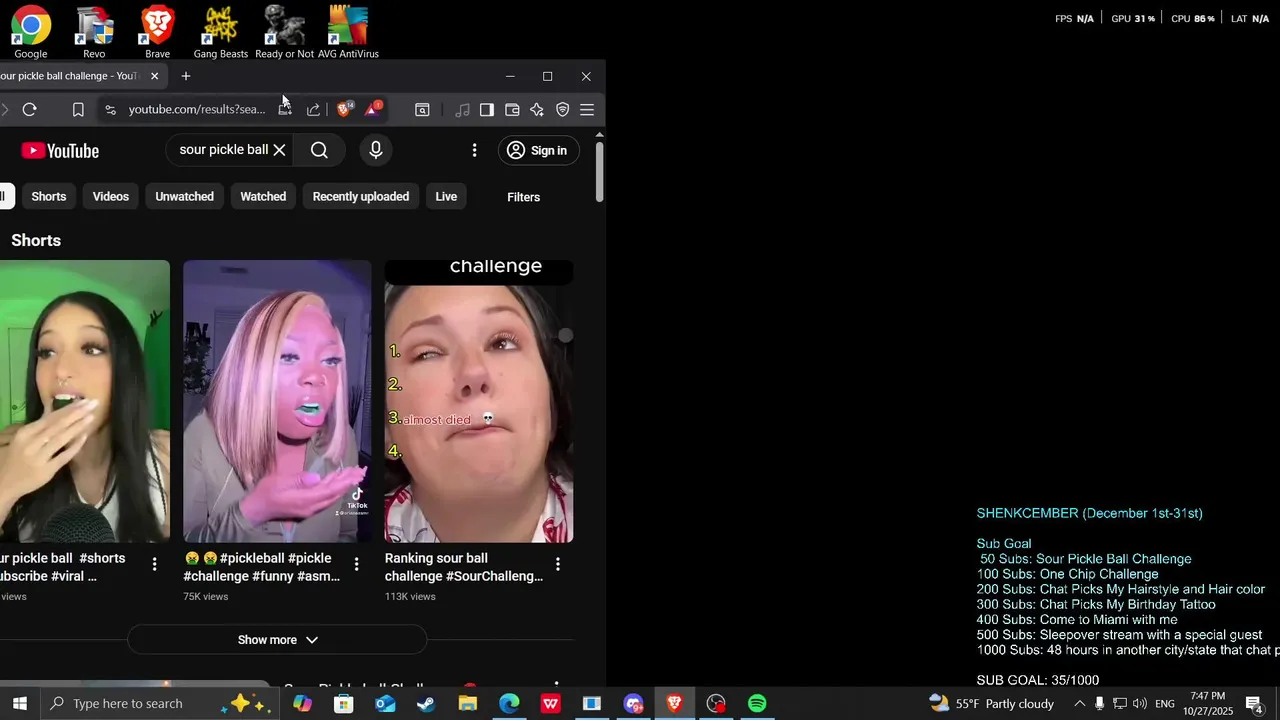1280x720 pixels.
Task: Open the Brave desktop shortcut
Action: [x=157, y=31]
